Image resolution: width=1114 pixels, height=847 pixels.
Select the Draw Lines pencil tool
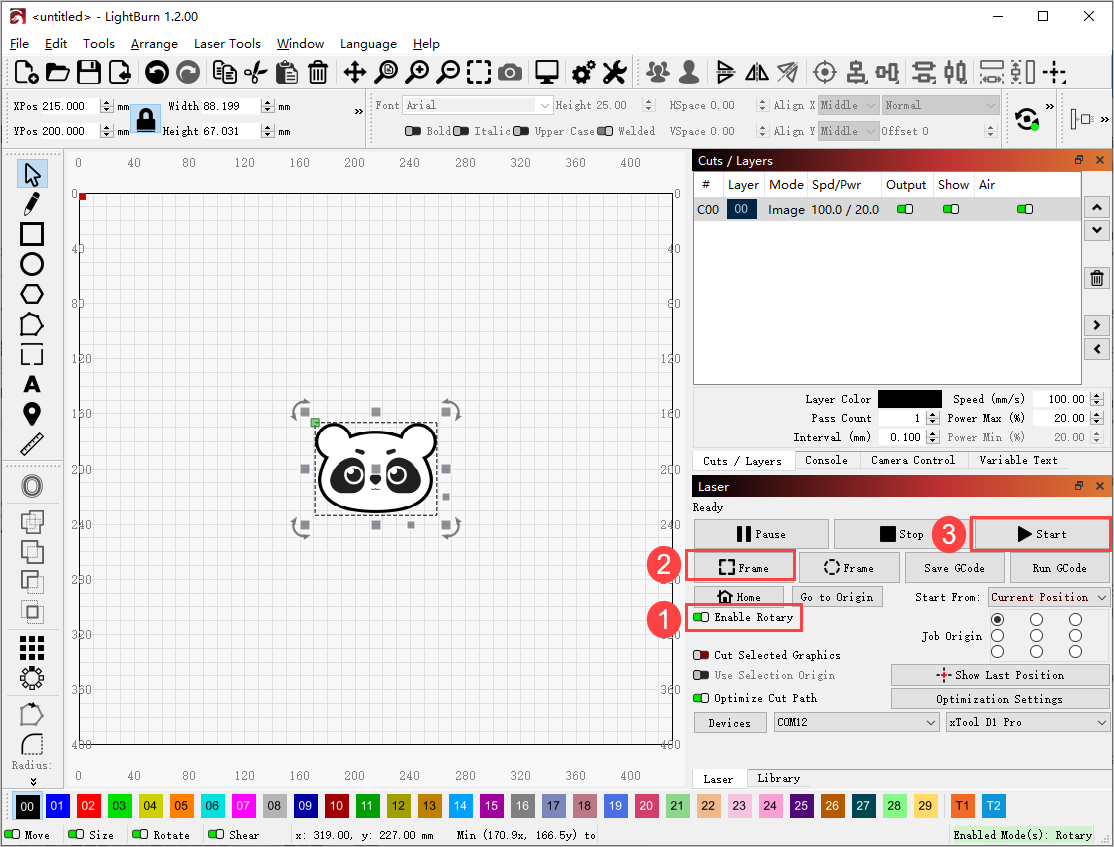[31, 204]
